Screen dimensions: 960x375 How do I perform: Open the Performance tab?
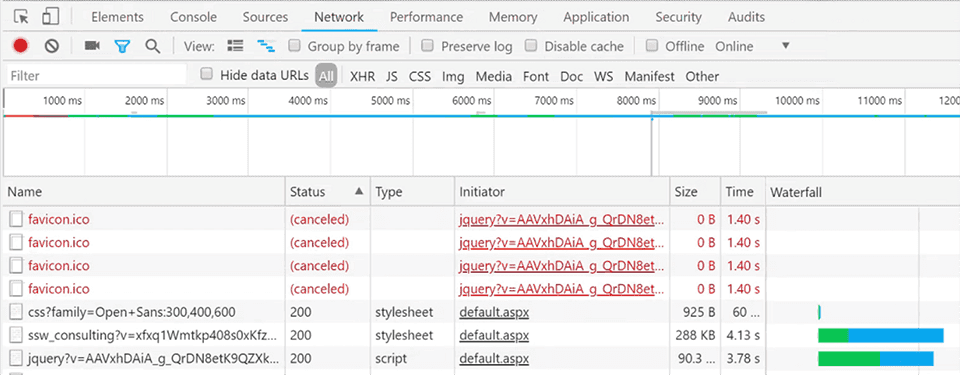point(426,17)
